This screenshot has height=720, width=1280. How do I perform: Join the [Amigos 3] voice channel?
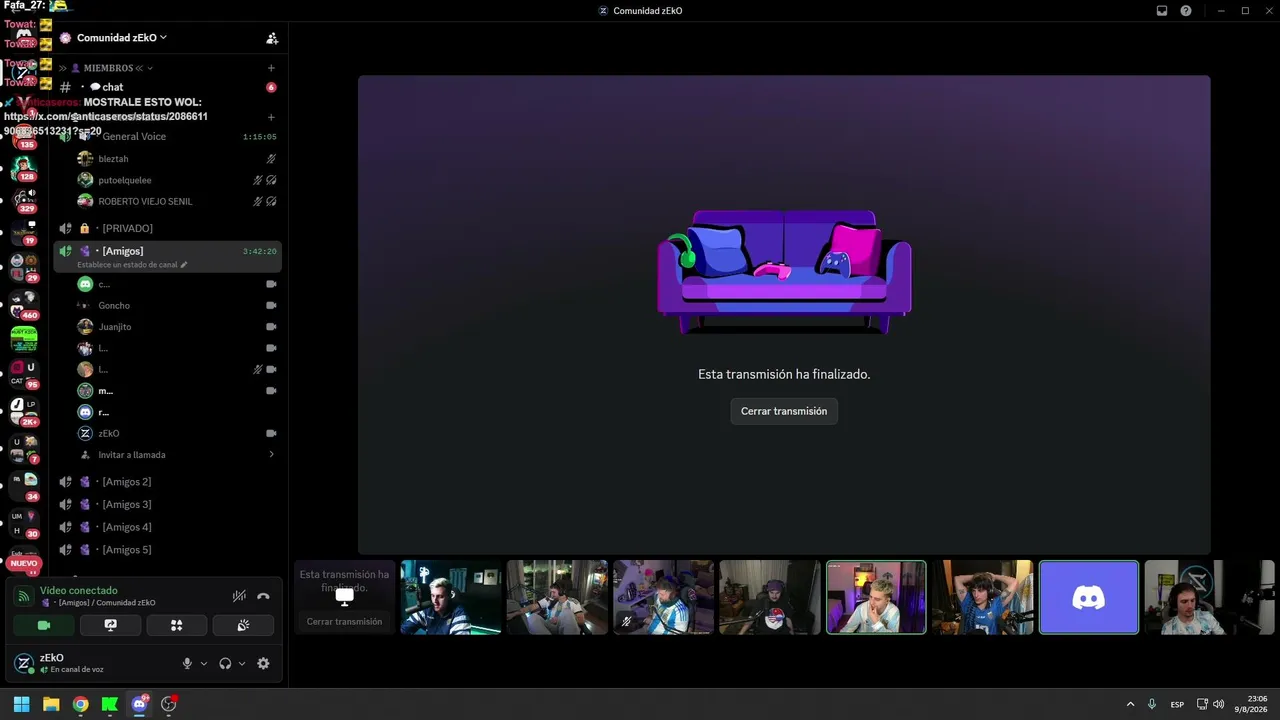click(167, 504)
